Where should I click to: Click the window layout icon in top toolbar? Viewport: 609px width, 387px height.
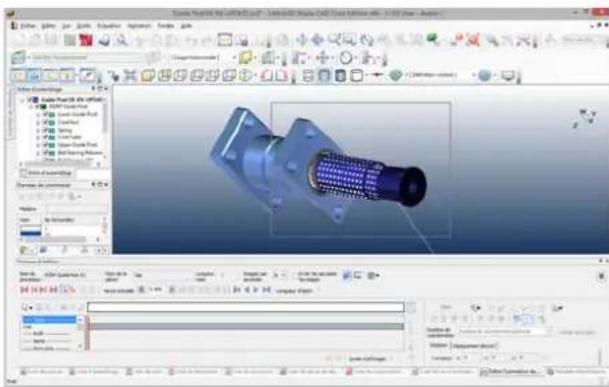(225, 40)
